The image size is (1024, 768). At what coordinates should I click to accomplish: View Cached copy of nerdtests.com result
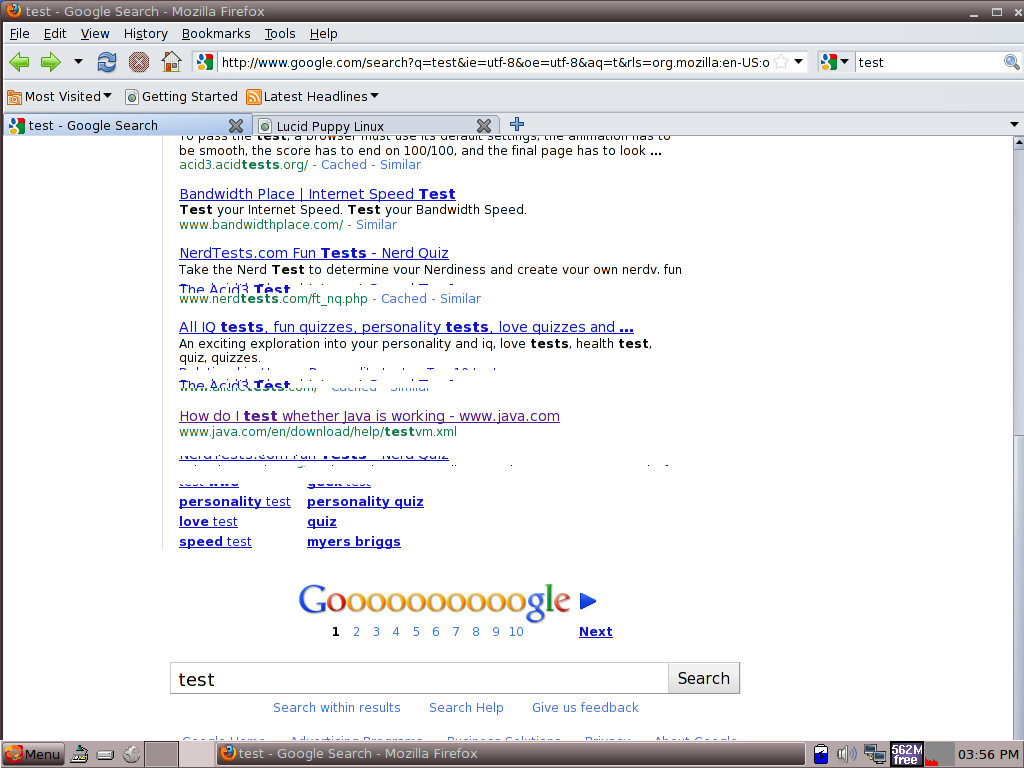(404, 298)
